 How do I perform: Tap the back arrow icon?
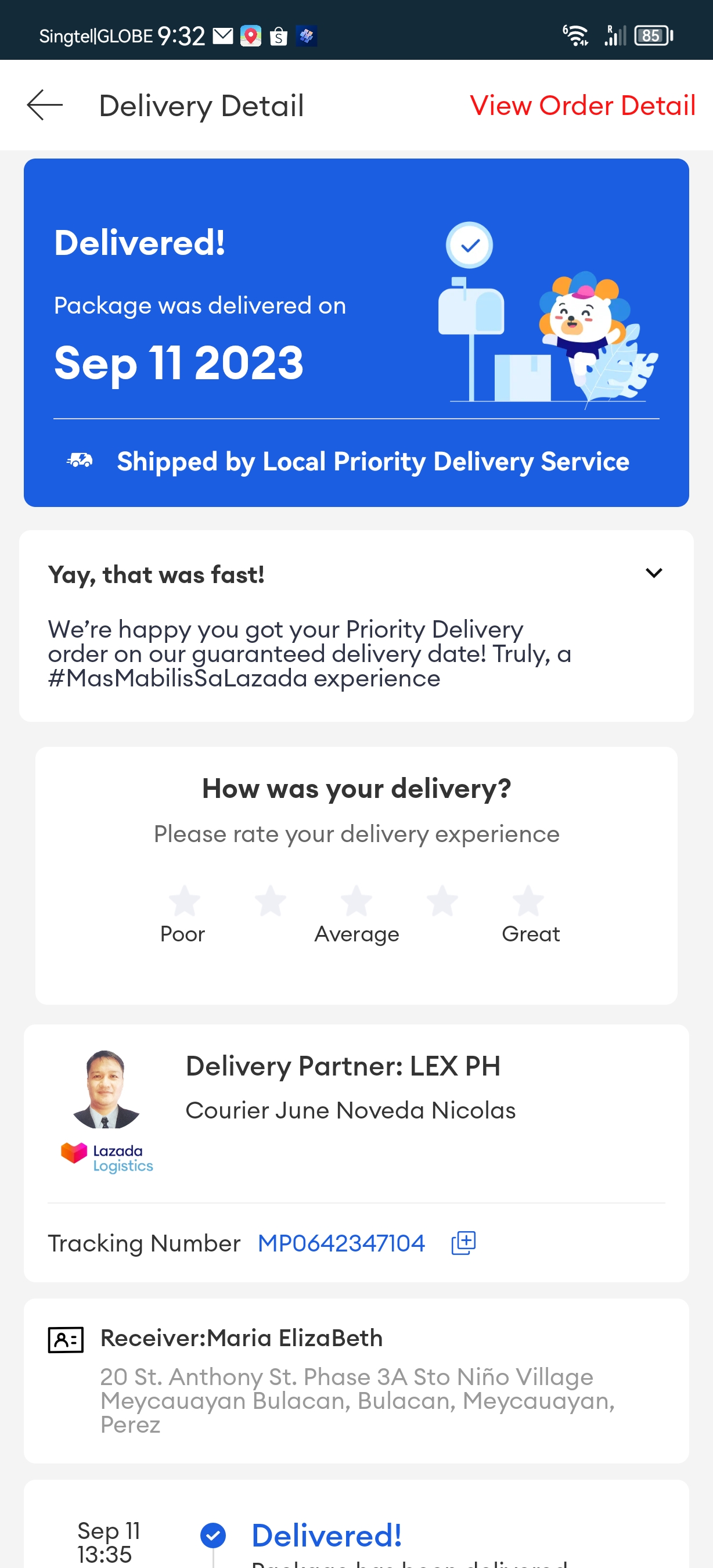pyautogui.click(x=44, y=105)
